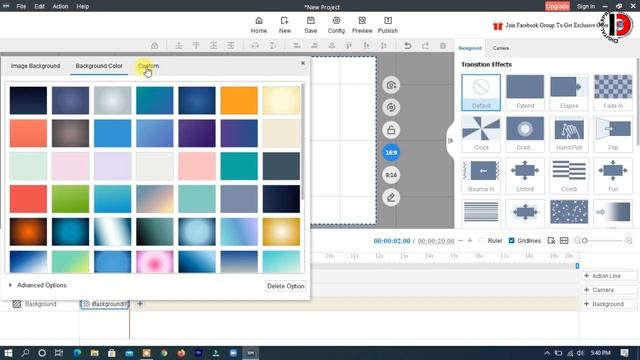Pick the solid teal background swatch

239,166
